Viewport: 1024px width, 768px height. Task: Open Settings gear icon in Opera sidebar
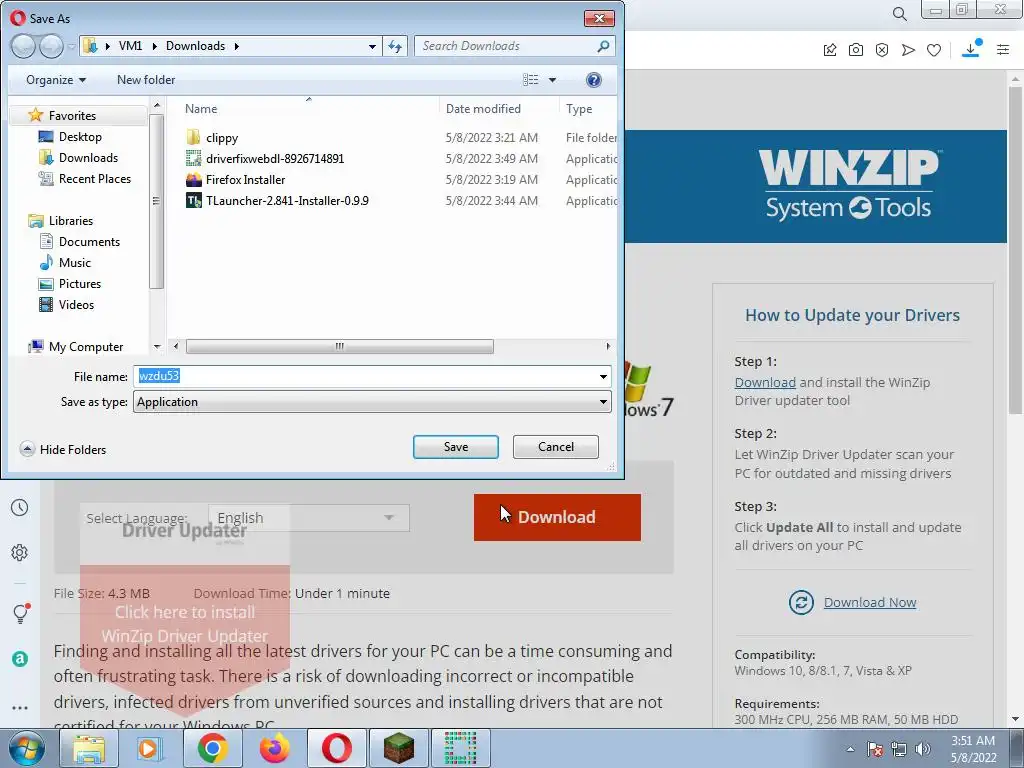[20, 552]
